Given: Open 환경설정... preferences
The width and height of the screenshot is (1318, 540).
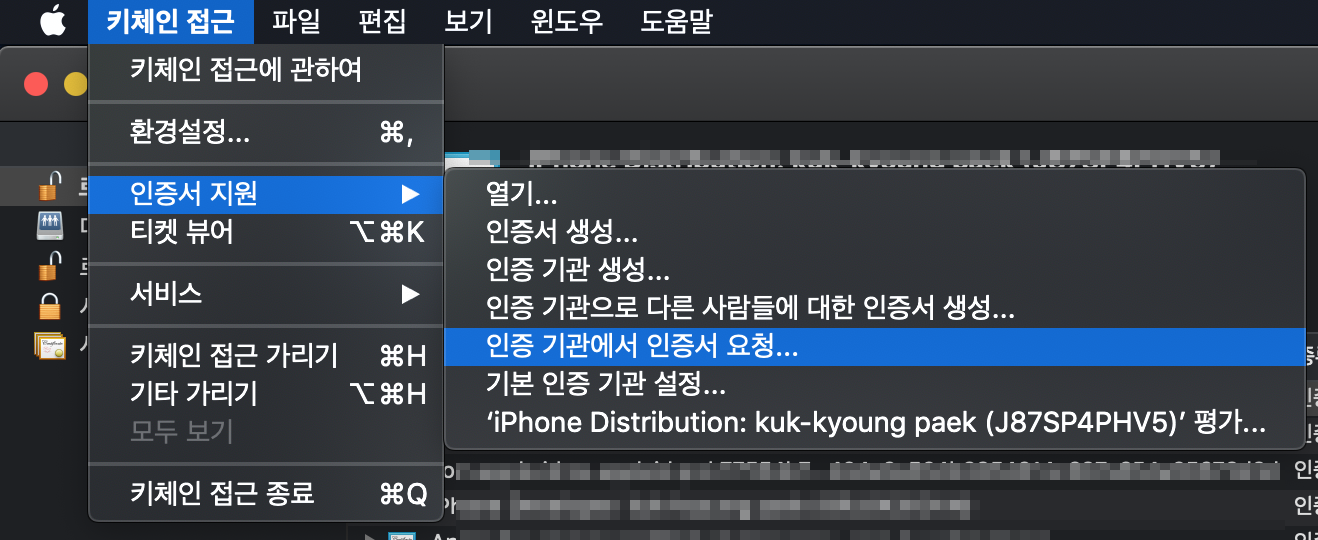Looking at the screenshot, I should click(x=266, y=132).
